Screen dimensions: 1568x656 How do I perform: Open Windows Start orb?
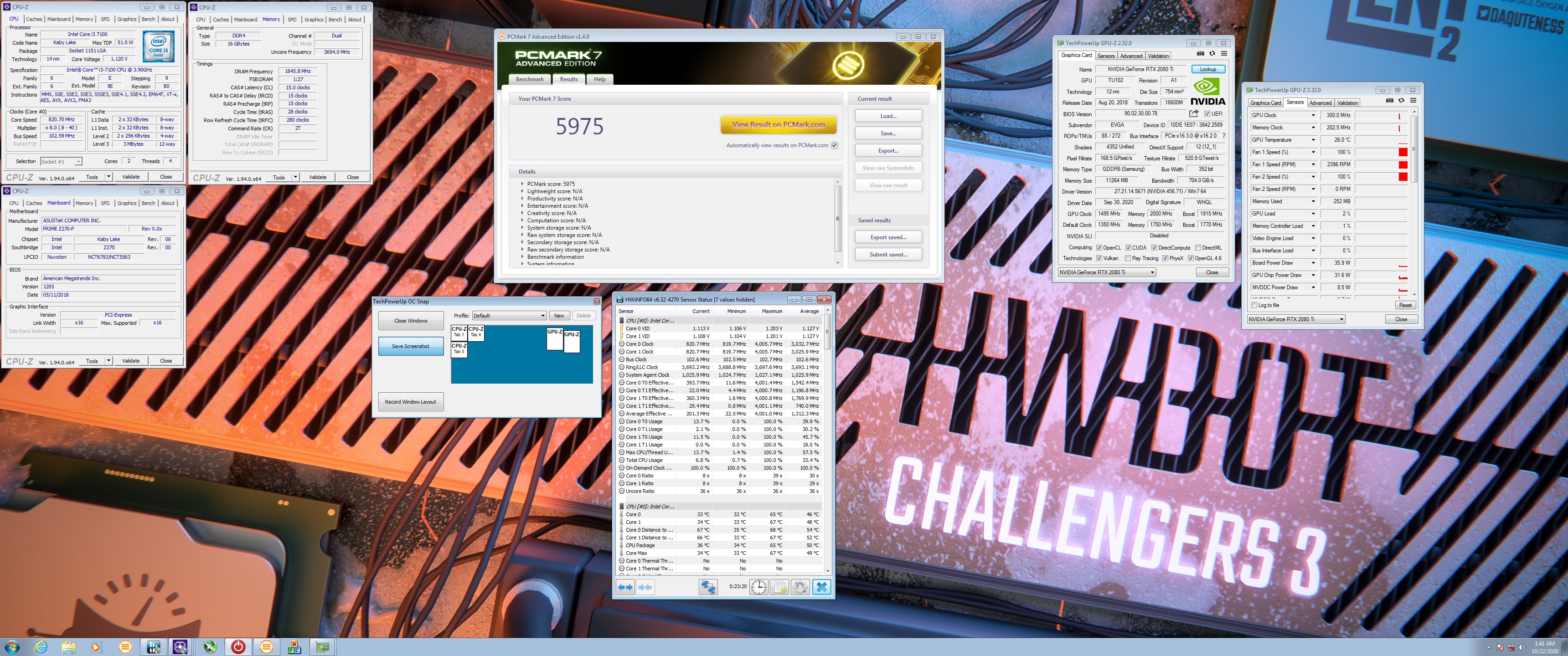point(11,647)
